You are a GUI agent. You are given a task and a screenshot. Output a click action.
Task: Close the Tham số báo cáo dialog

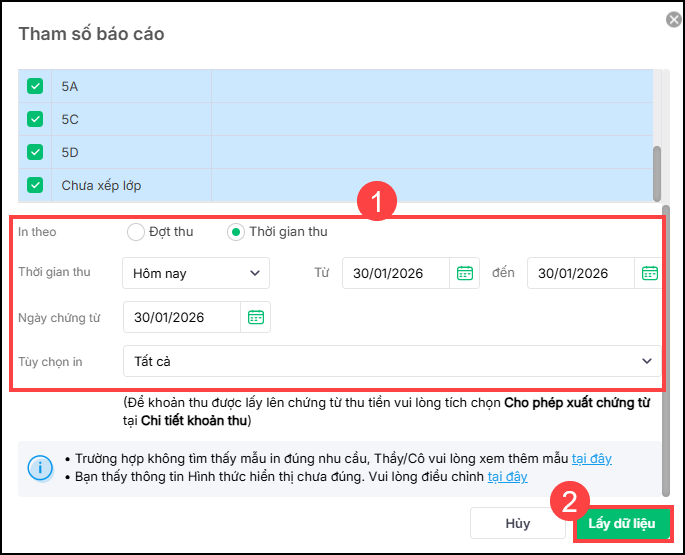[673, 19]
